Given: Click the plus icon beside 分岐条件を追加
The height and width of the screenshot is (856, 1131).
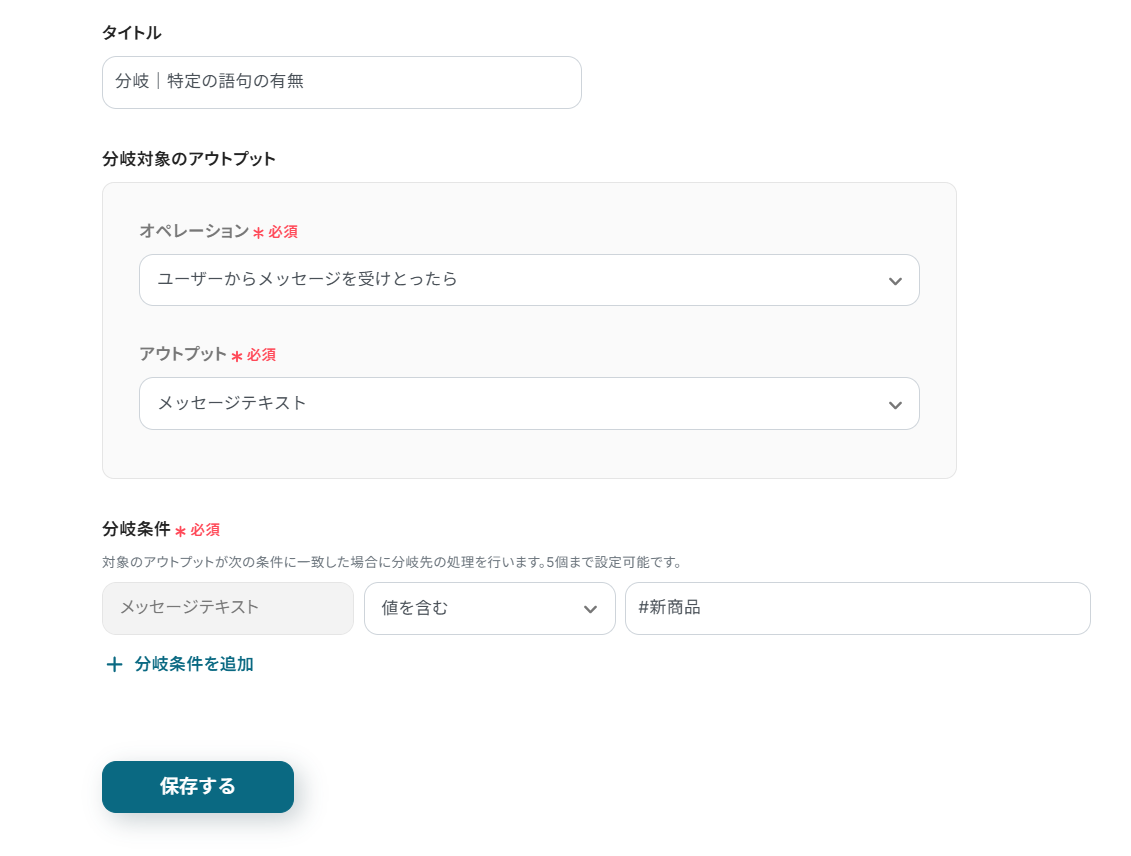Looking at the screenshot, I should pos(114,665).
